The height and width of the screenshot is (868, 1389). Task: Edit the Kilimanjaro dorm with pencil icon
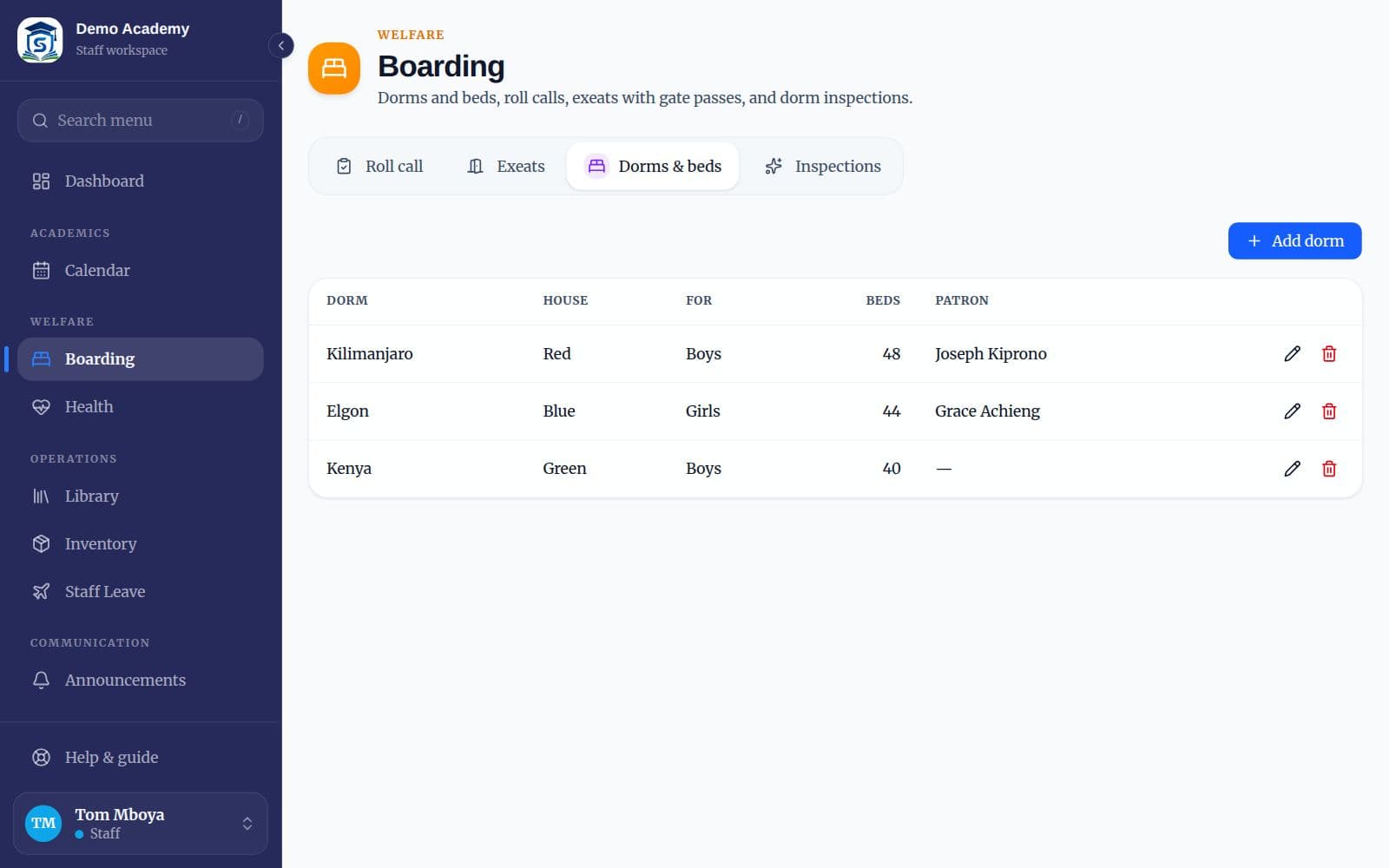[x=1292, y=353]
